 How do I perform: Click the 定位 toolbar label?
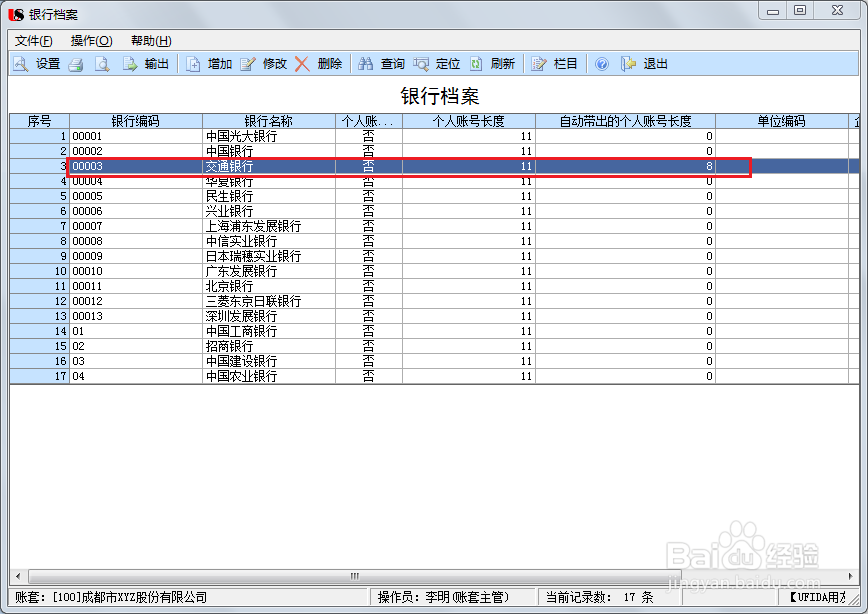coord(448,64)
